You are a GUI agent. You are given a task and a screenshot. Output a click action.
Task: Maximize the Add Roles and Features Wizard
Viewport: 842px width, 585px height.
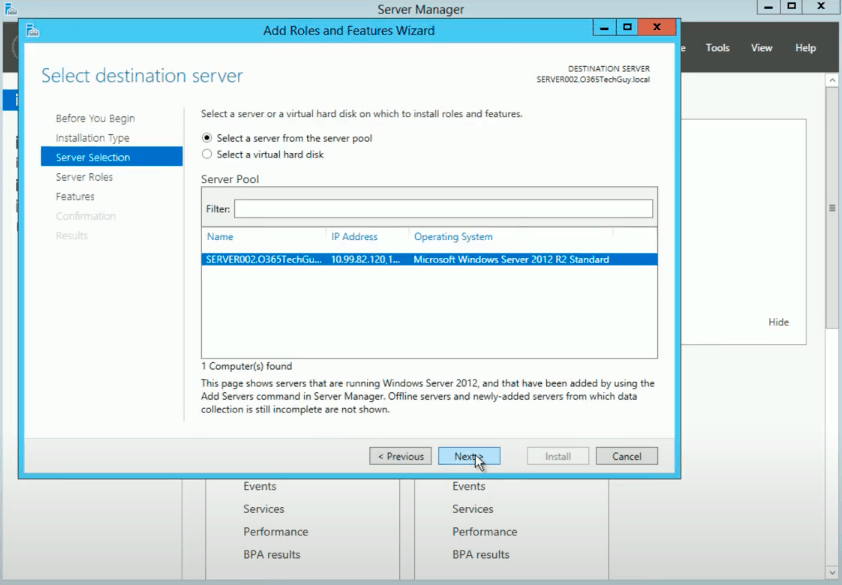627,27
